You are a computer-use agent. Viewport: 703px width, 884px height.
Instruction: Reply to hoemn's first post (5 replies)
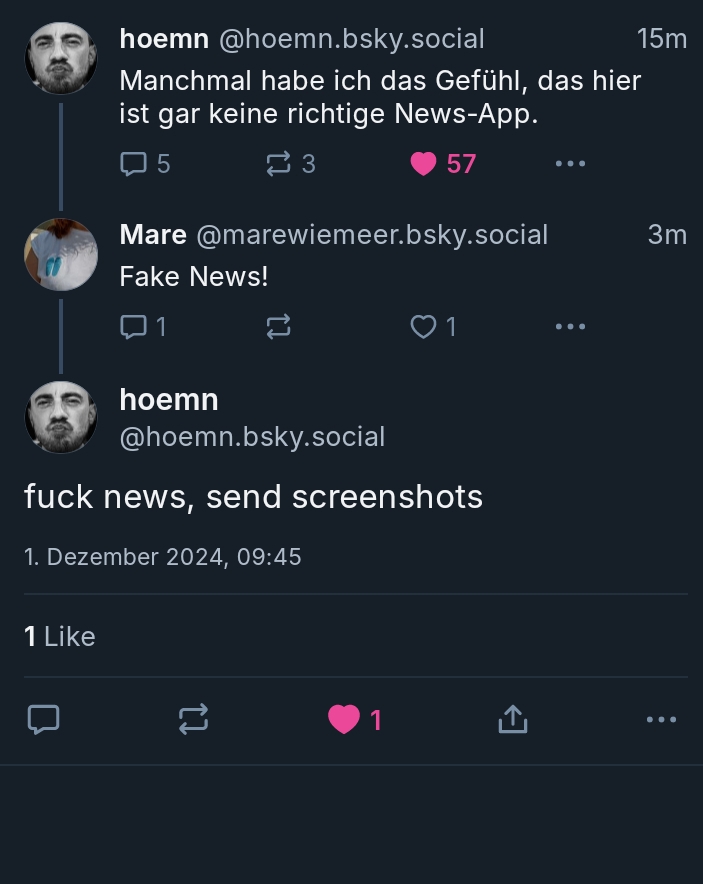pyautogui.click(x=134, y=164)
